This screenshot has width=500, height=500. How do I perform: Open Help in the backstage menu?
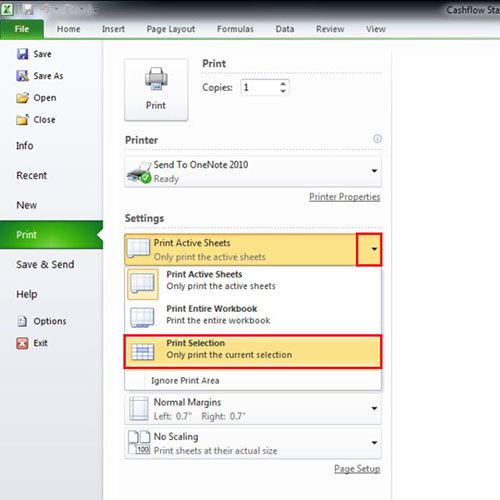(27, 294)
